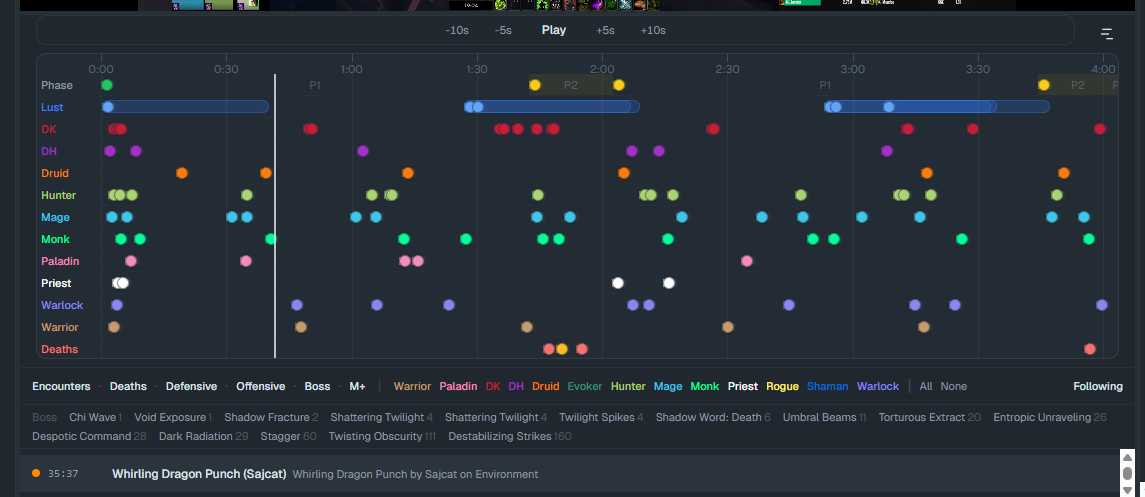Viewport: 1145px width, 497px height.
Task: Toggle the Offensive filter
Action: point(261,386)
